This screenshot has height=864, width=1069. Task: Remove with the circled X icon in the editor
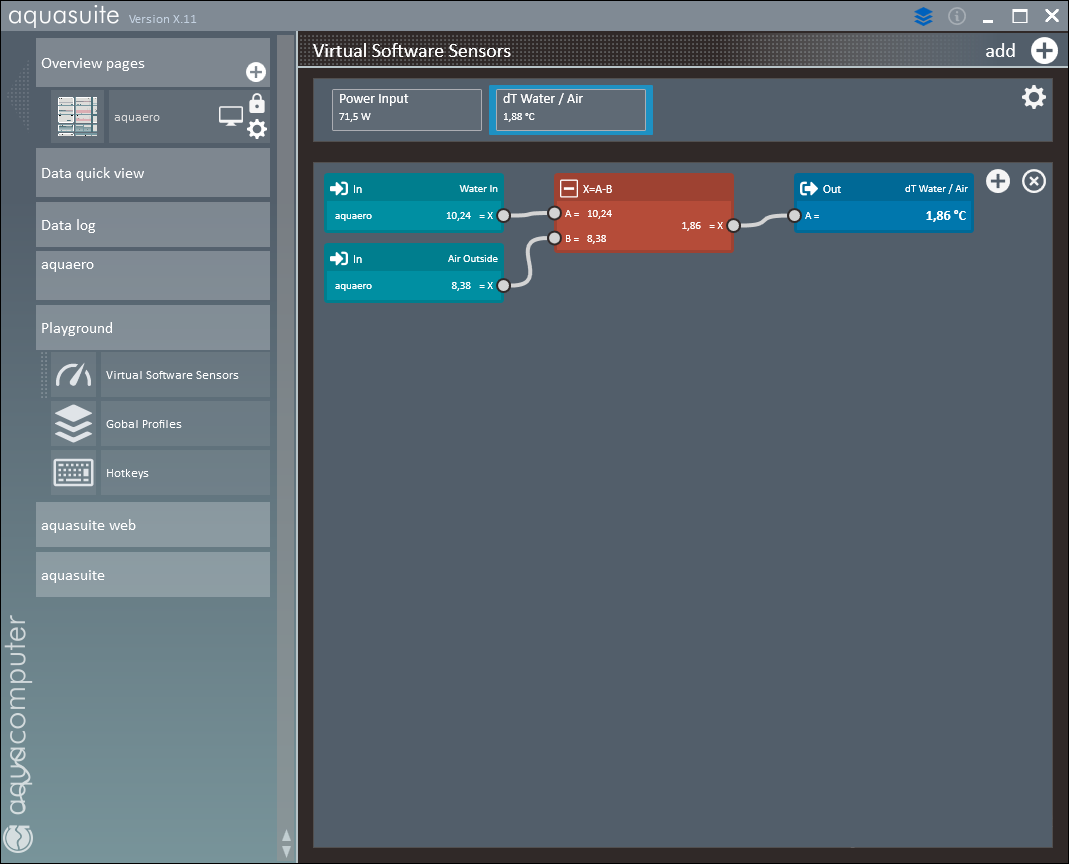click(x=1034, y=181)
